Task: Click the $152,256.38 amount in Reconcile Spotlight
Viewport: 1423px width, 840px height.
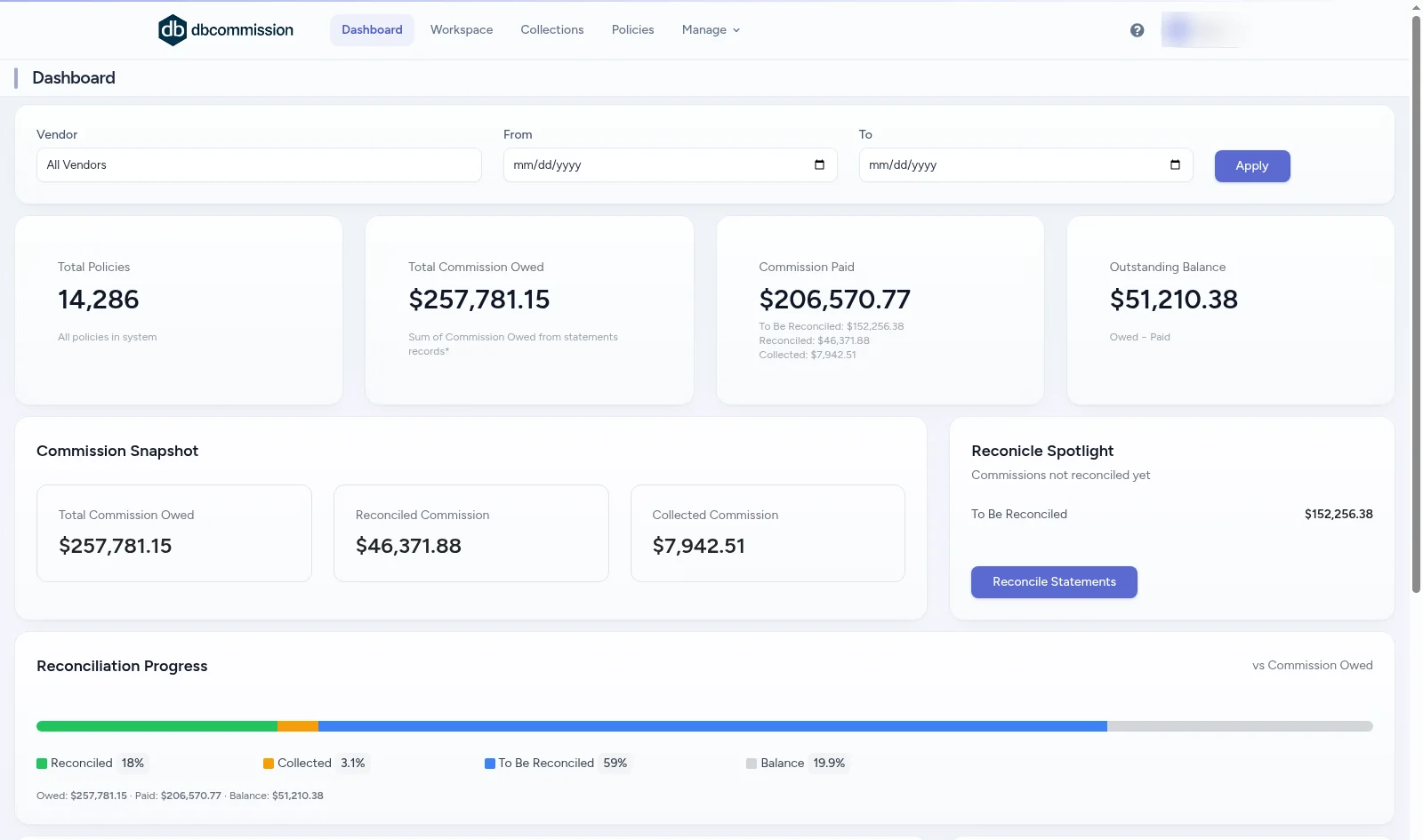Action: [1339, 515]
